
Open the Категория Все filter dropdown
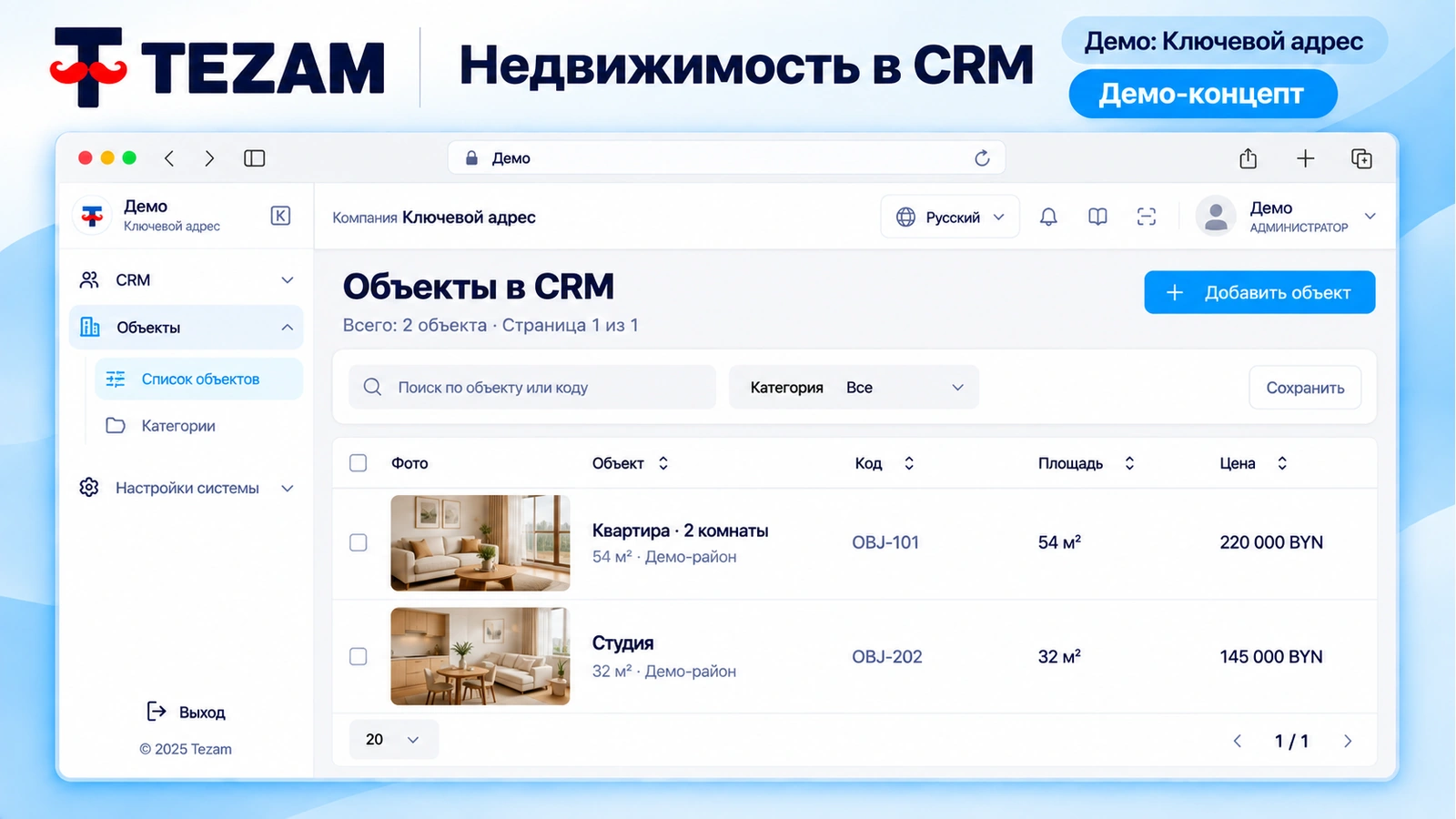(854, 387)
